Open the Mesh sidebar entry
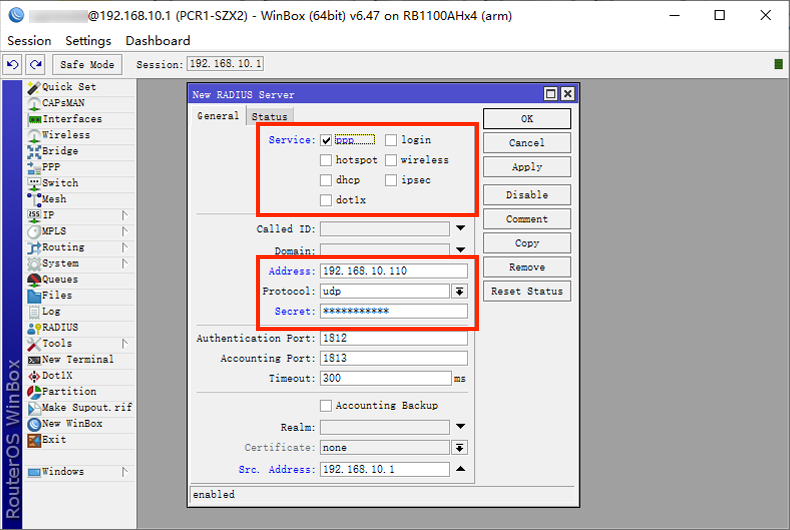 (81, 199)
